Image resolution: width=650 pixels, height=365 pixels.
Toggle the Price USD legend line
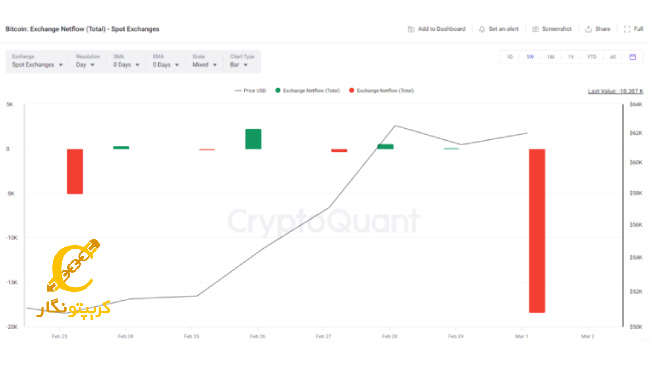coord(250,90)
